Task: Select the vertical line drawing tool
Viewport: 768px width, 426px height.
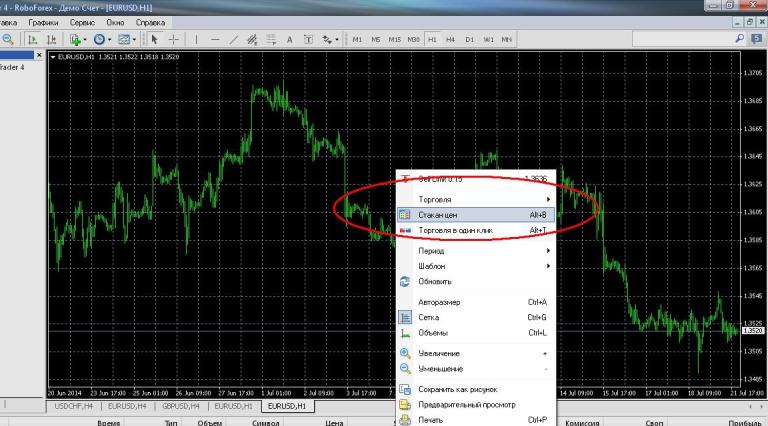Action: [196, 39]
